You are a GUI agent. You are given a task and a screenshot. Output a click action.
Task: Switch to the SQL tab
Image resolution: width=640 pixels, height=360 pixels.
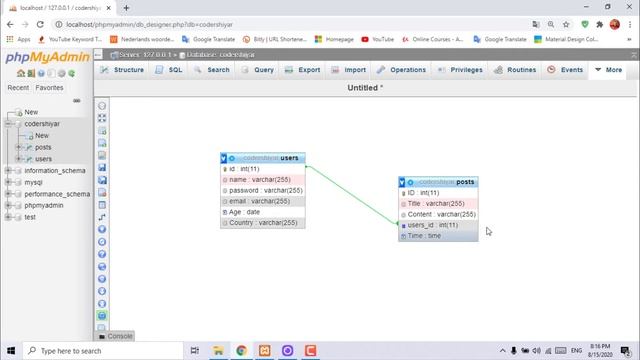point(169,70)
